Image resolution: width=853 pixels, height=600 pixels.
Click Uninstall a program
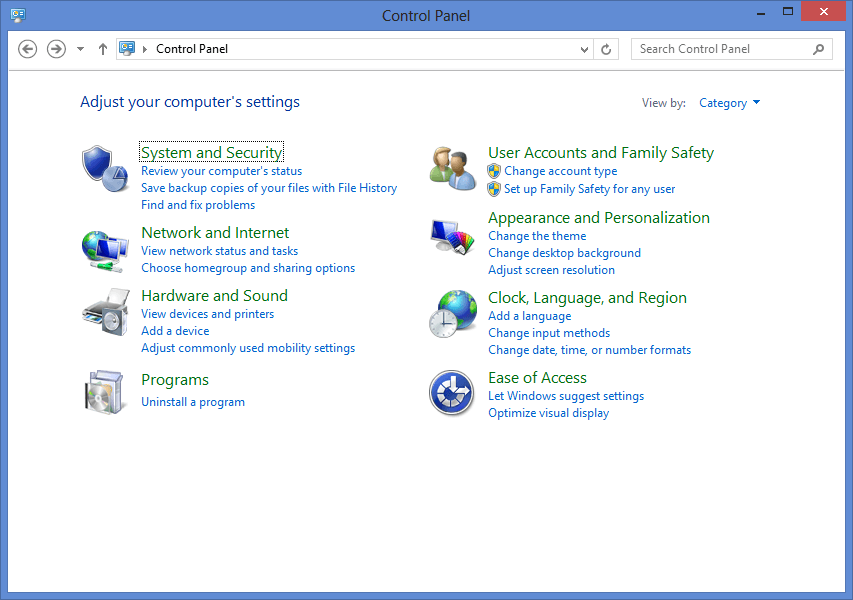tap(193, 402)
